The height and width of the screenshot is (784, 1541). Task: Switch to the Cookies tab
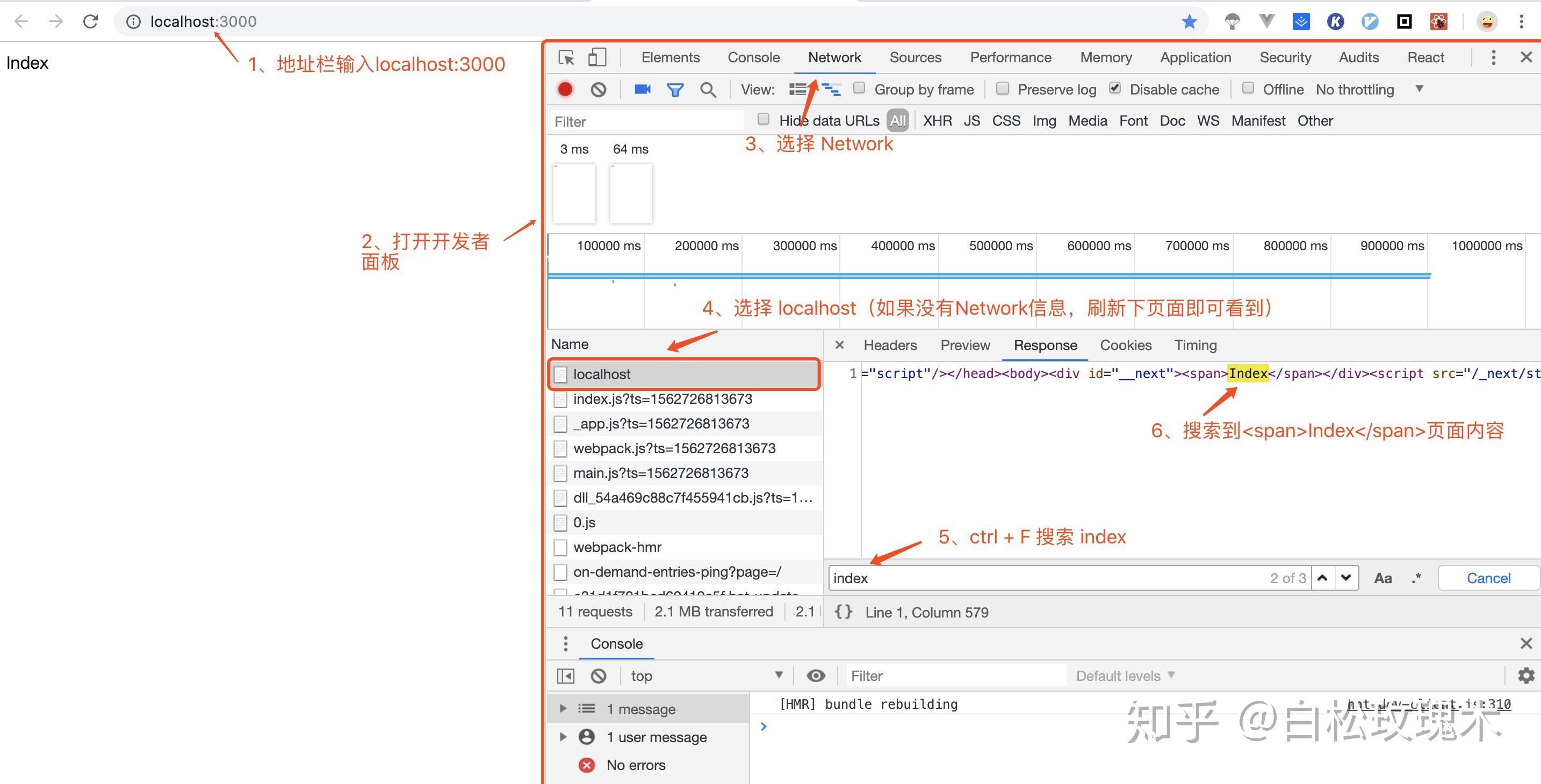(1125, 345)
